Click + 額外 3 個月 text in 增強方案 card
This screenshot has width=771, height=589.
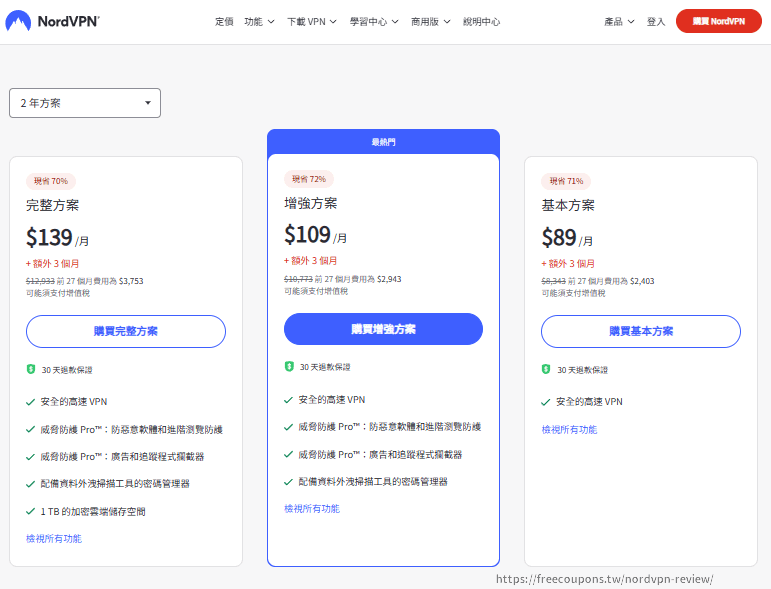(x=310, y=261)
